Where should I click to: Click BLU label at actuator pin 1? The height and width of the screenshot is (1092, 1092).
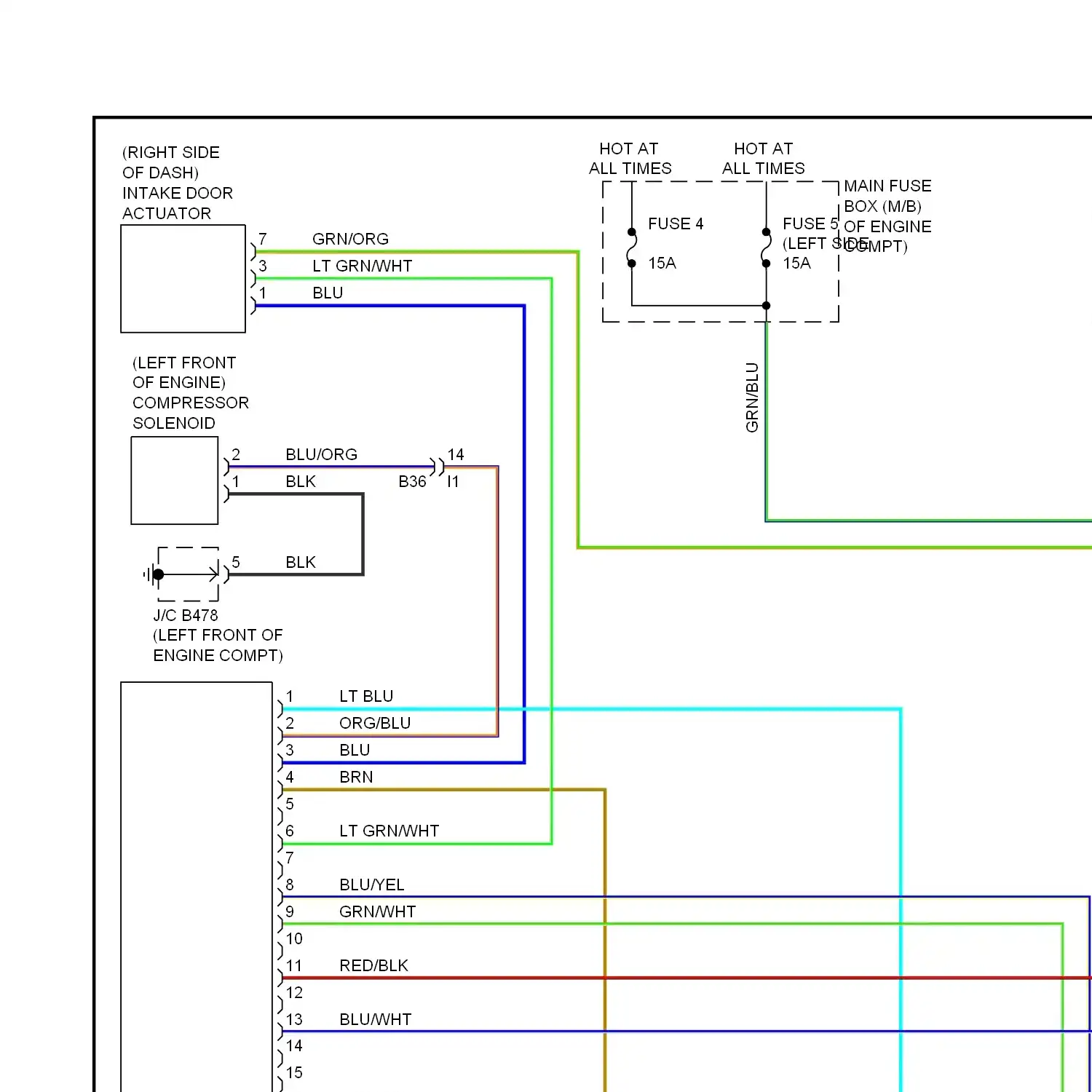(328, 293)
